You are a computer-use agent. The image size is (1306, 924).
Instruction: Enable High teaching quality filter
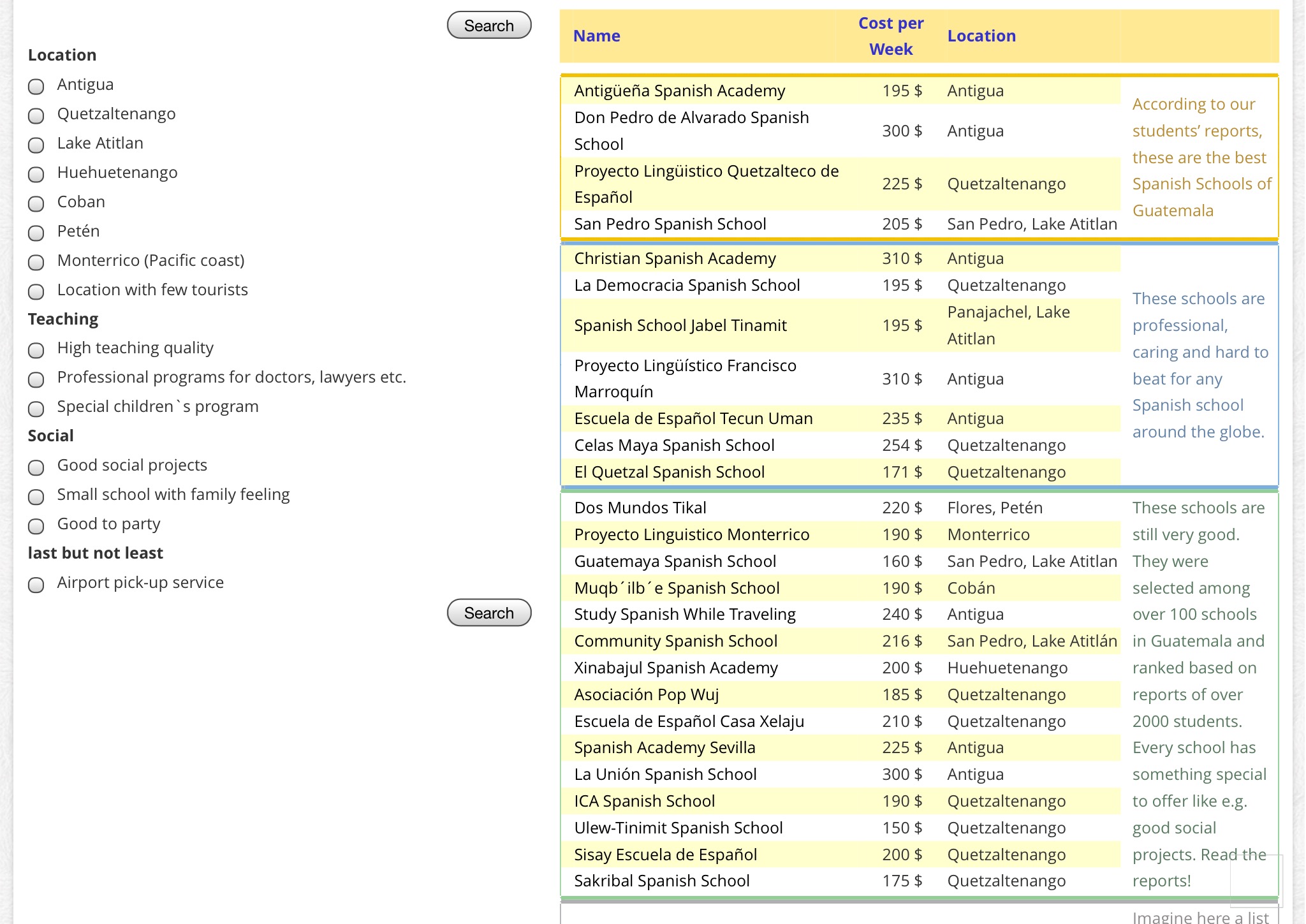pos(36,350)
